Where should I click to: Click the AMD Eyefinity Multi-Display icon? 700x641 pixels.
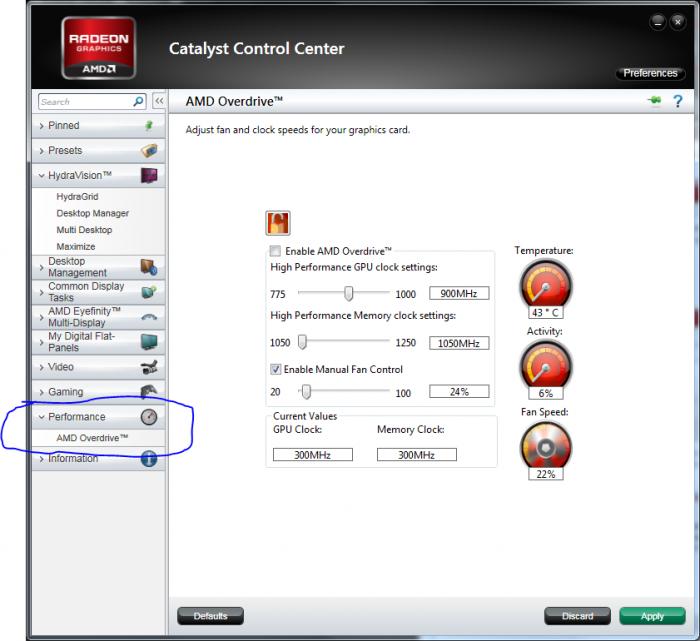click(x=149, y=317)
